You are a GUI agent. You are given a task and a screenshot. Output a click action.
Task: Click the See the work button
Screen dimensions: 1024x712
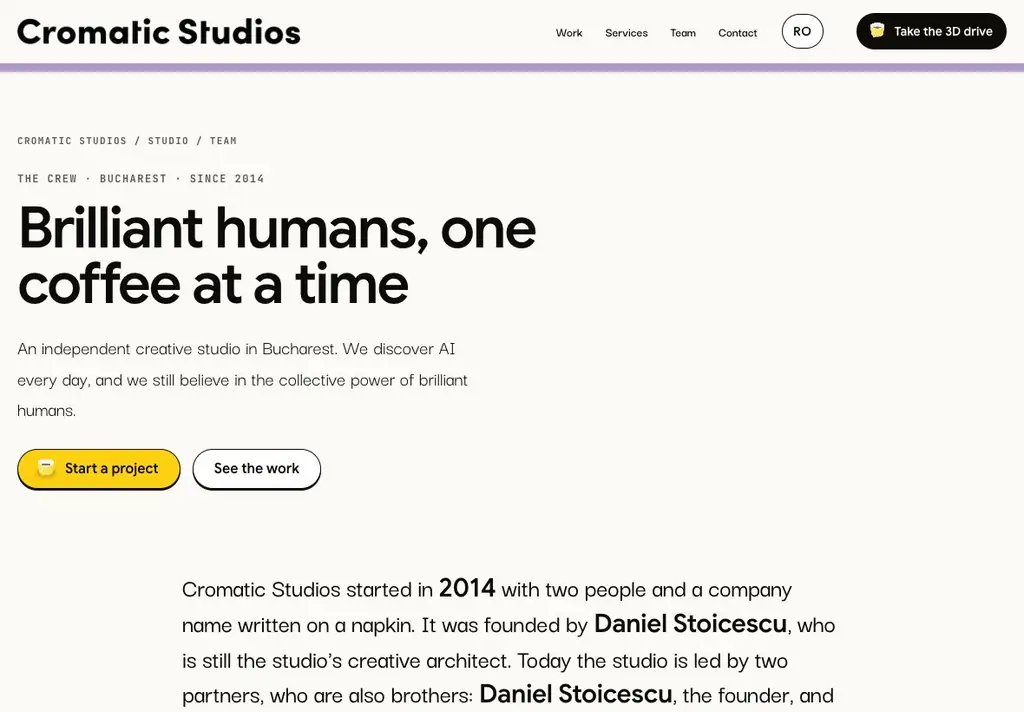pos(257,469)
